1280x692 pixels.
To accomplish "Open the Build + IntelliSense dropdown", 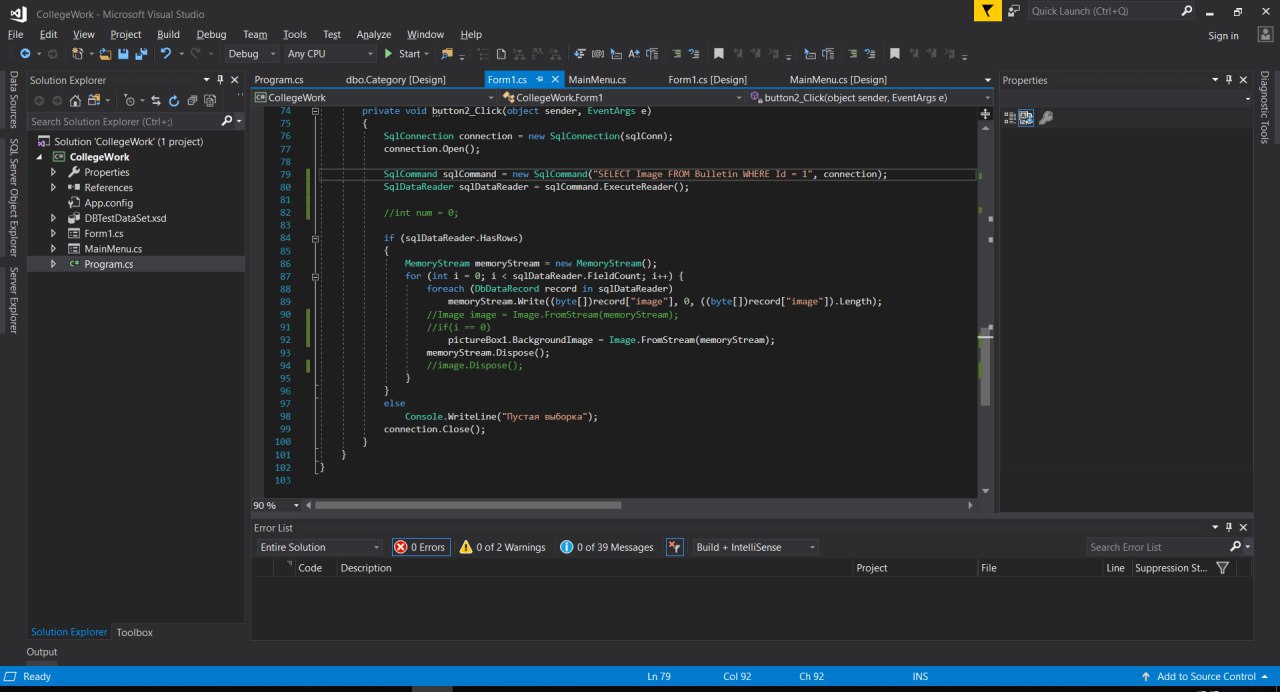I will click(x=755, y=547).
